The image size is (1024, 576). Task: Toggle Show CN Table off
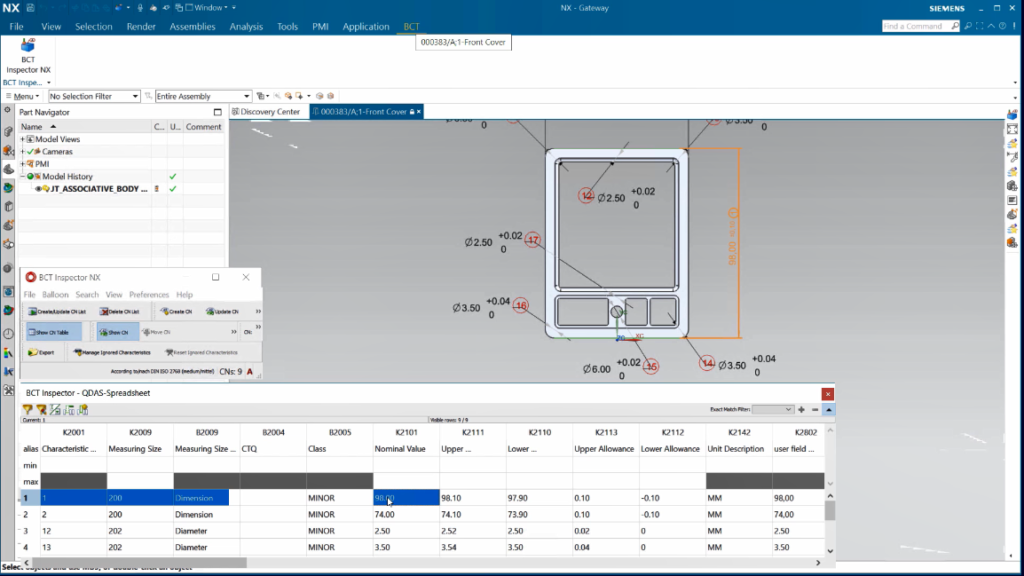coord(54,332)
